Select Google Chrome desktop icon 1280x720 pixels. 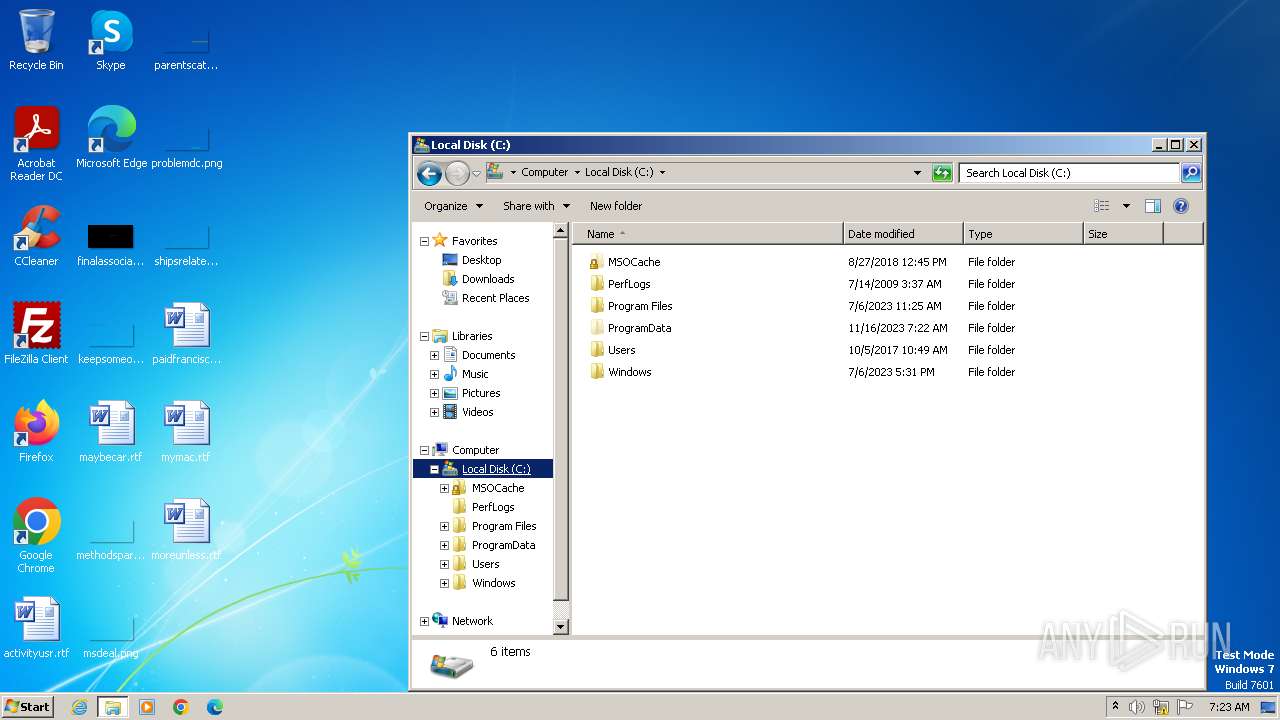point(36,536)
